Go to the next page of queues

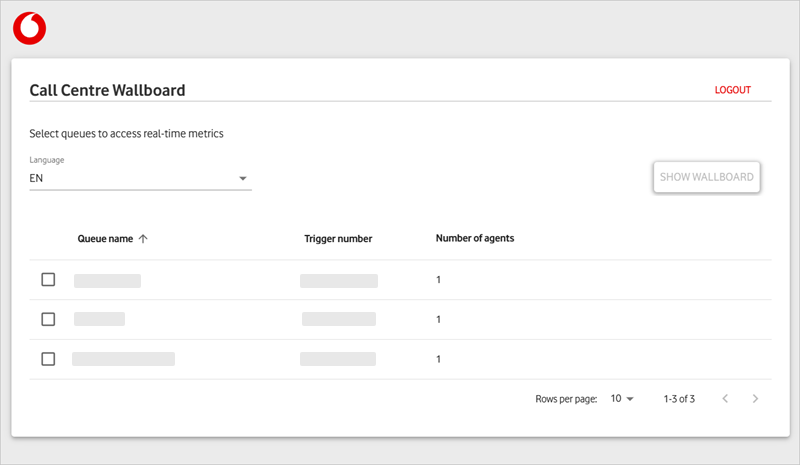pos(756,398)
